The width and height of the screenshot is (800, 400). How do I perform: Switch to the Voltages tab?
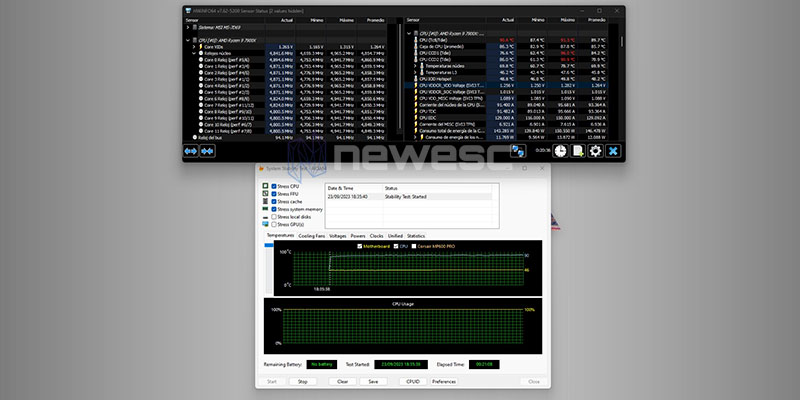pos(338,236)
